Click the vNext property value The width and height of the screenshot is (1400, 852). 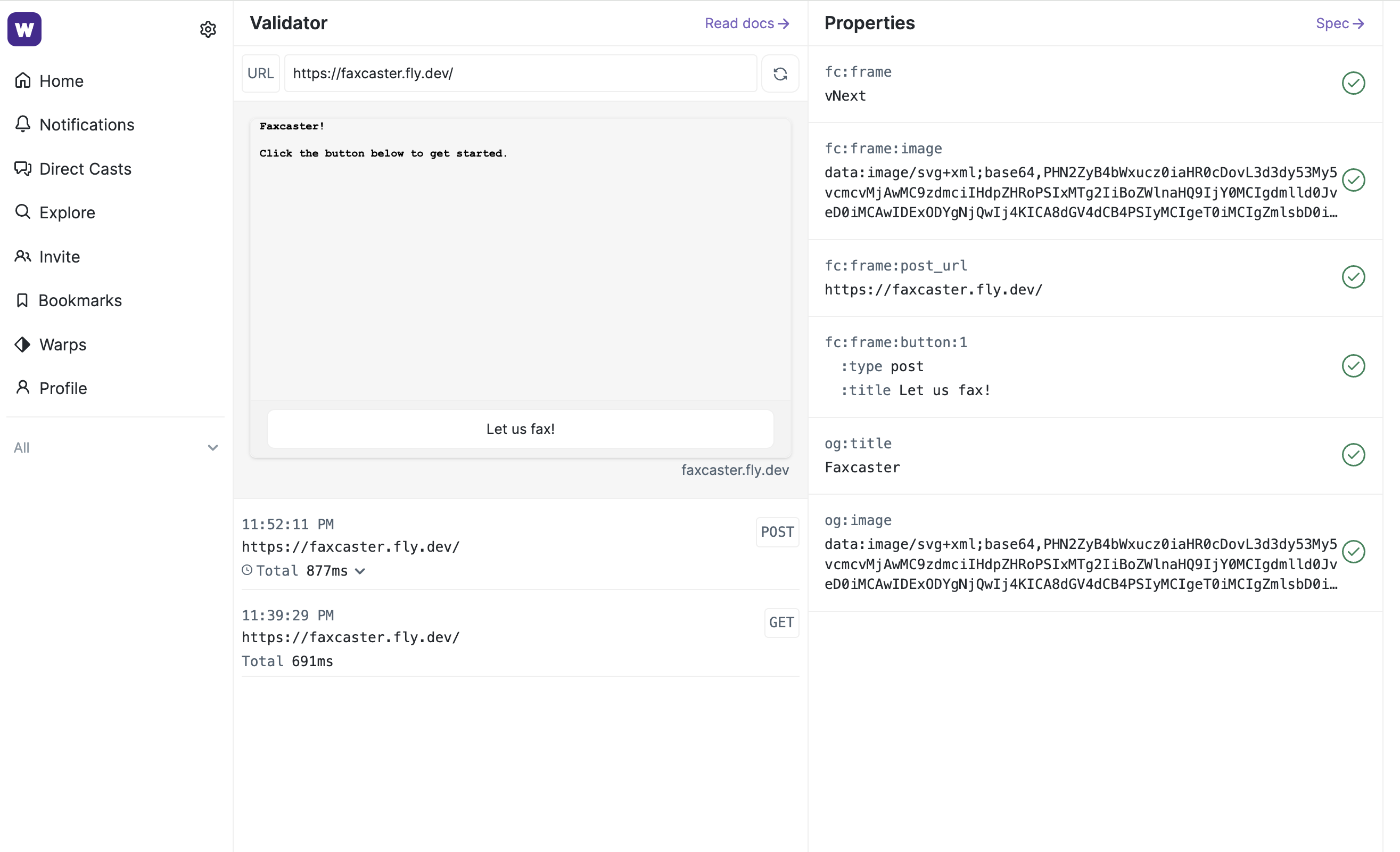(845, 95)
